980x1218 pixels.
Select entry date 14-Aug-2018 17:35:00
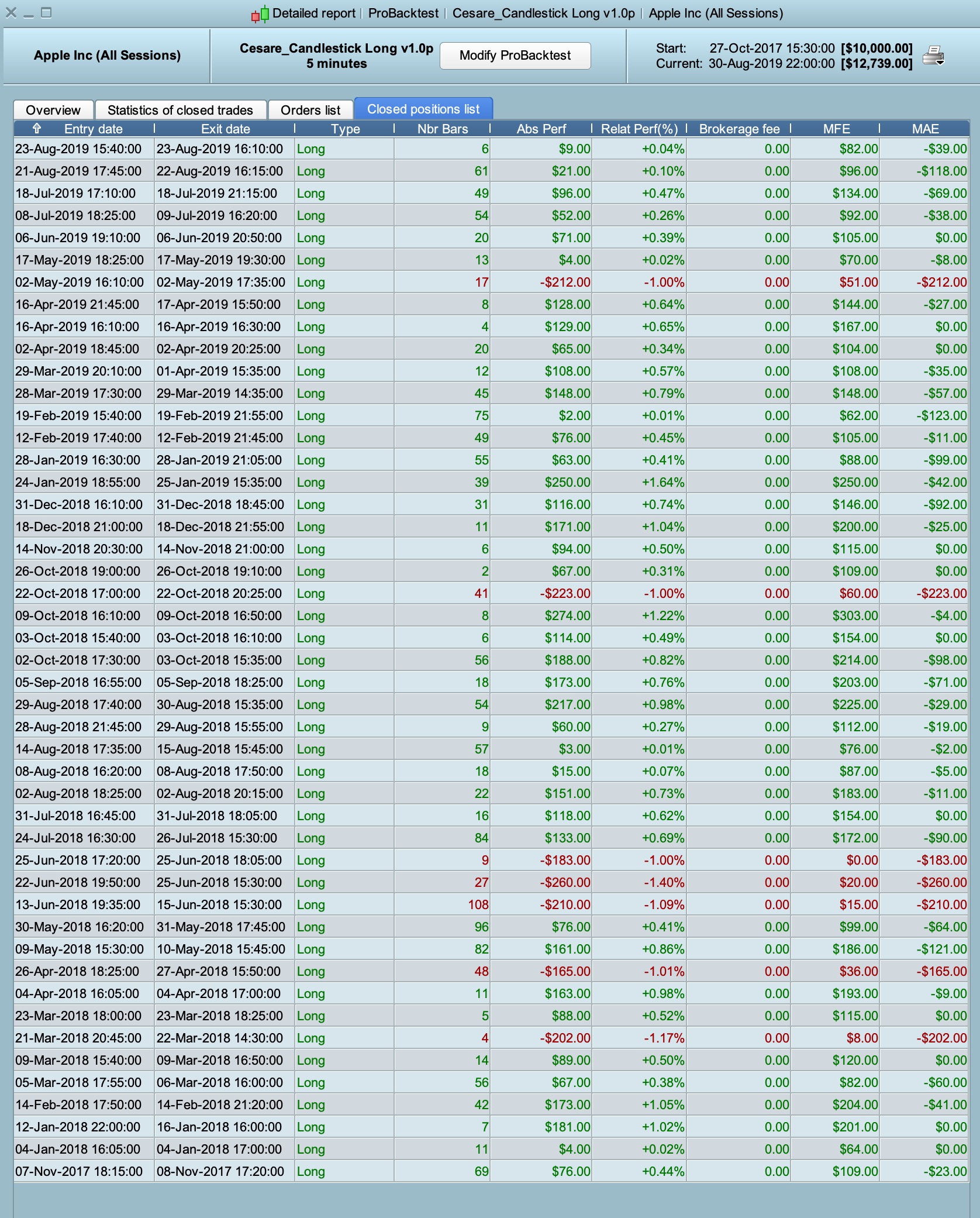(x=78, y=749)
